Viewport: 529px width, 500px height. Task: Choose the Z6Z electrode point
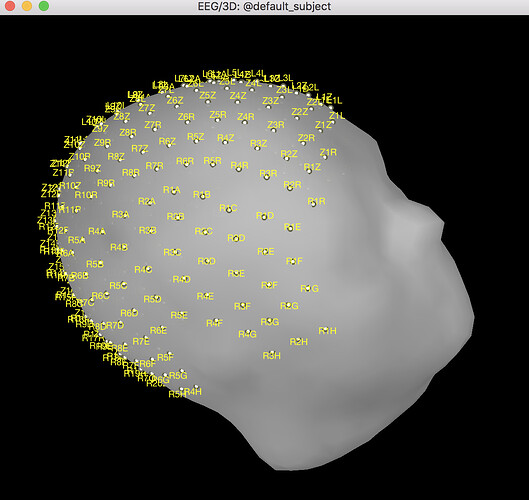(x=175, y=101)
